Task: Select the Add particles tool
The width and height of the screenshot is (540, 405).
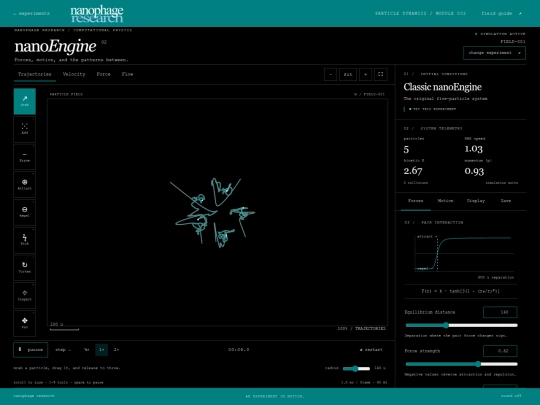Action: pos(24,129)
